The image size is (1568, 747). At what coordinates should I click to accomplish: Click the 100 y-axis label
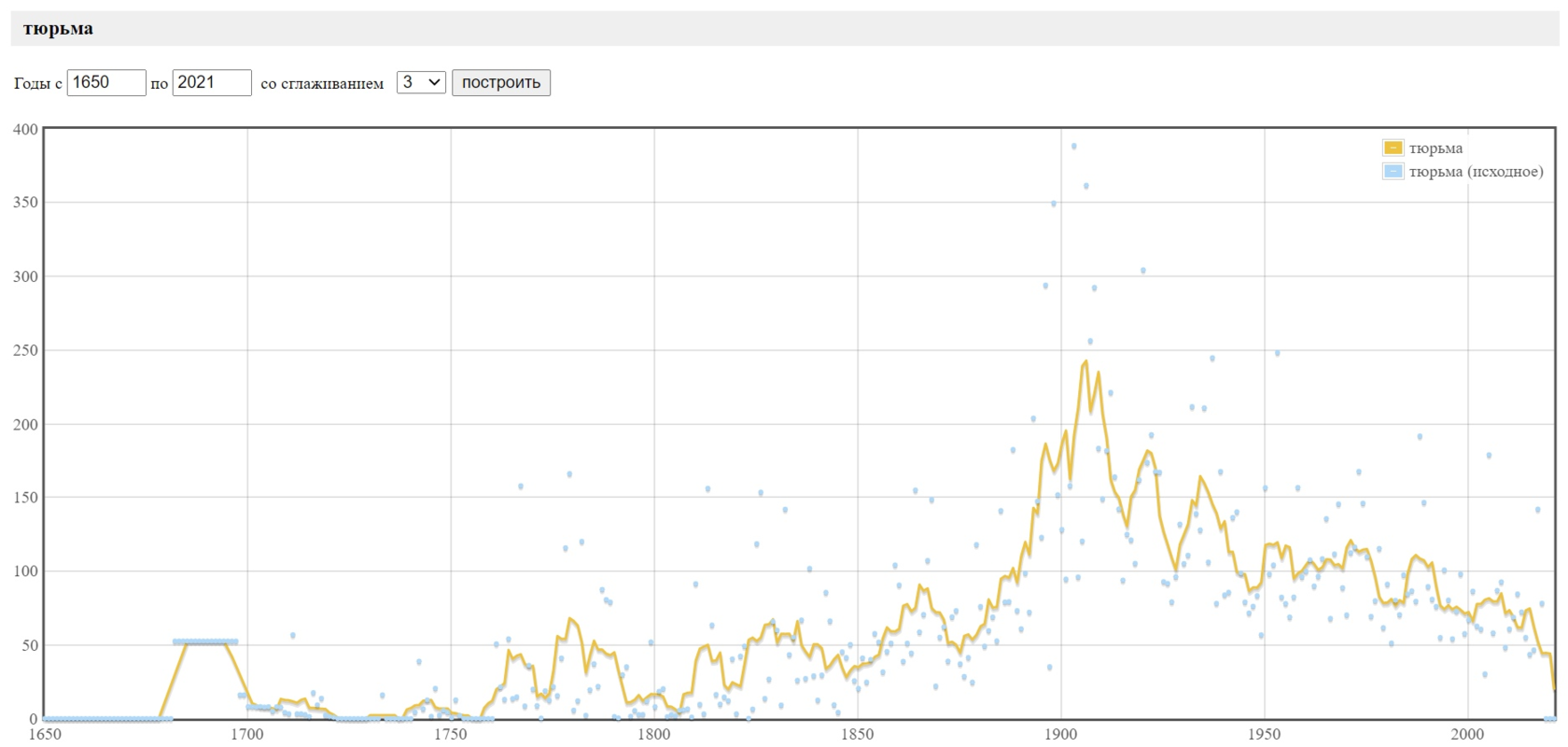(x=26, y=571)
